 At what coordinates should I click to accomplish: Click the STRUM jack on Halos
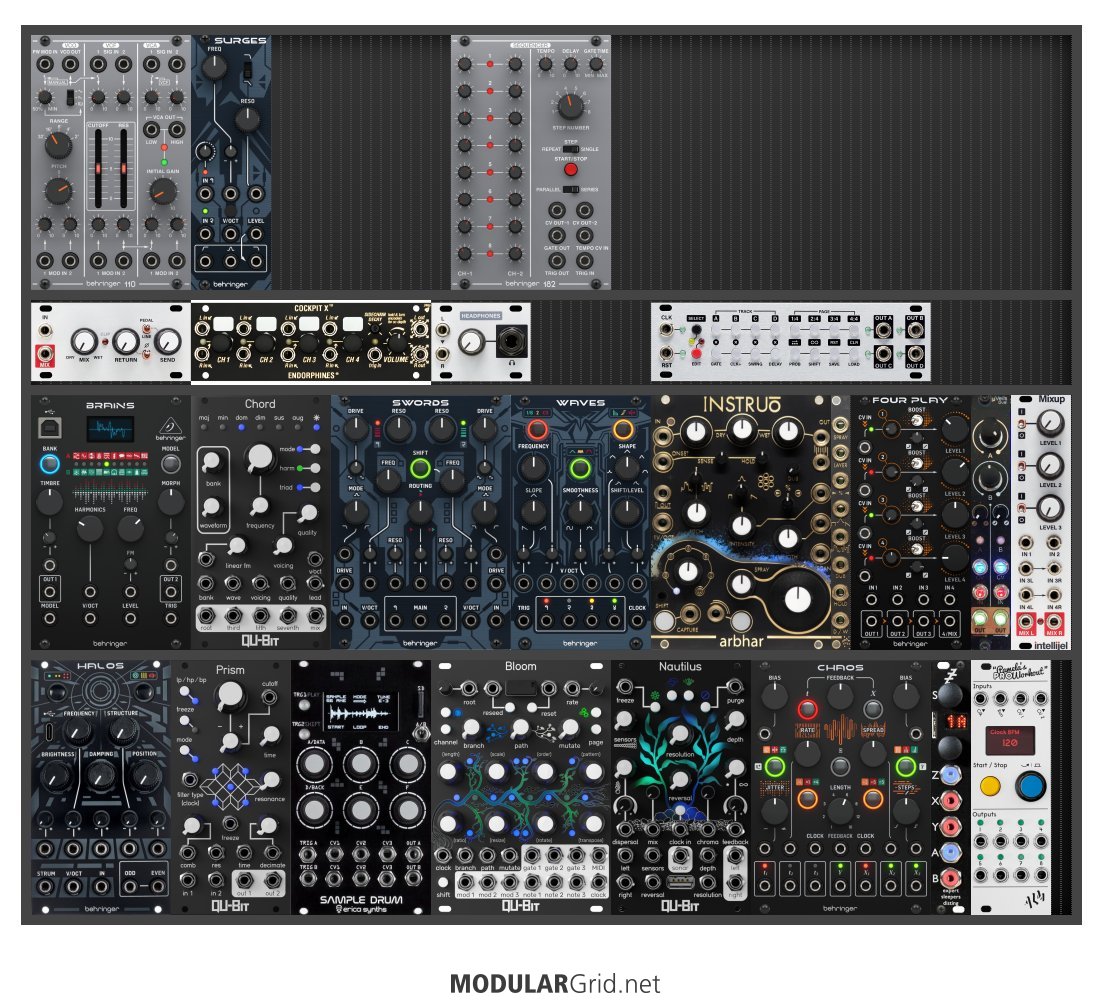[x=45, y=886]
